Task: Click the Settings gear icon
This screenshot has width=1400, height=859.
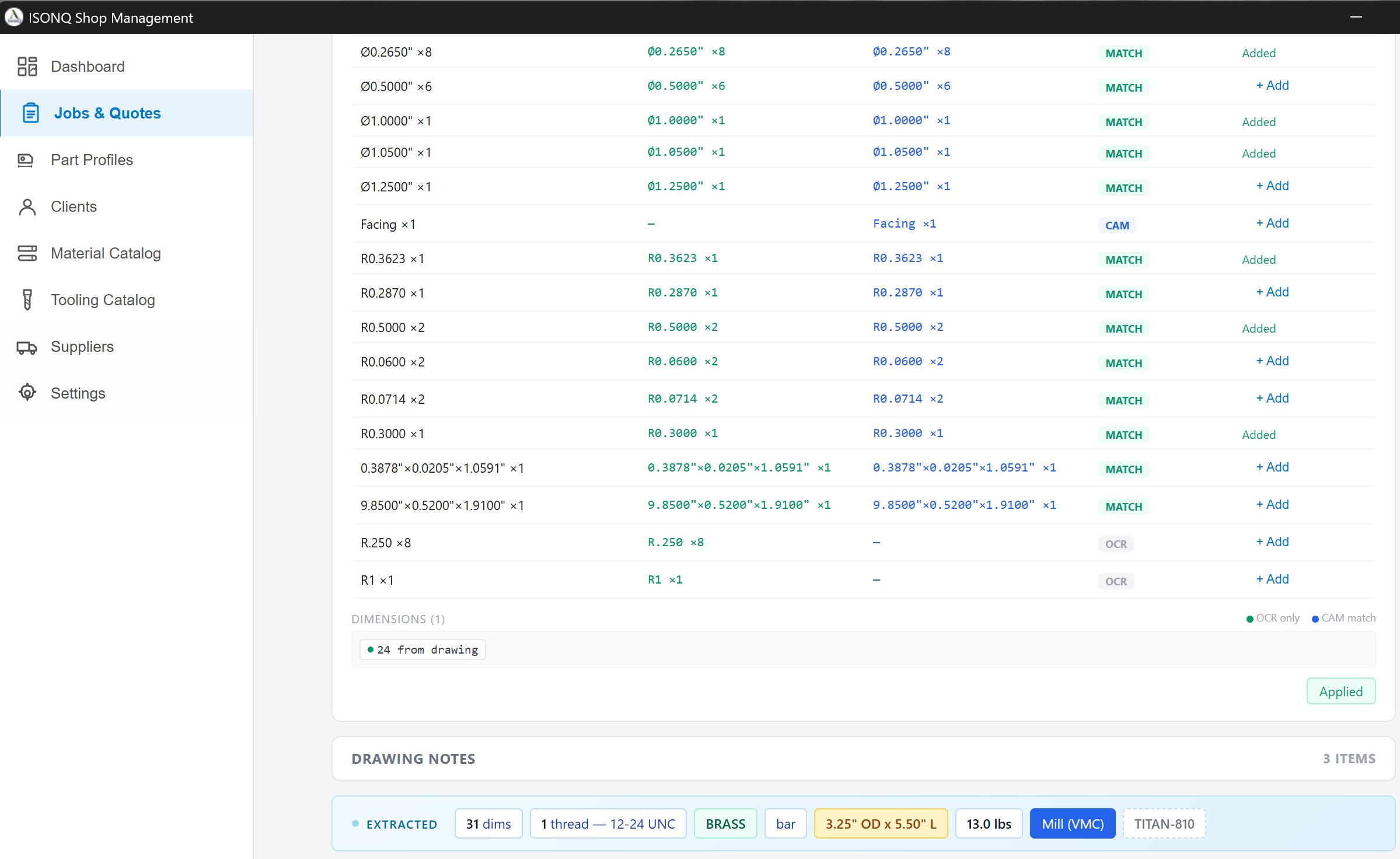Action: [x=27, y=393]
